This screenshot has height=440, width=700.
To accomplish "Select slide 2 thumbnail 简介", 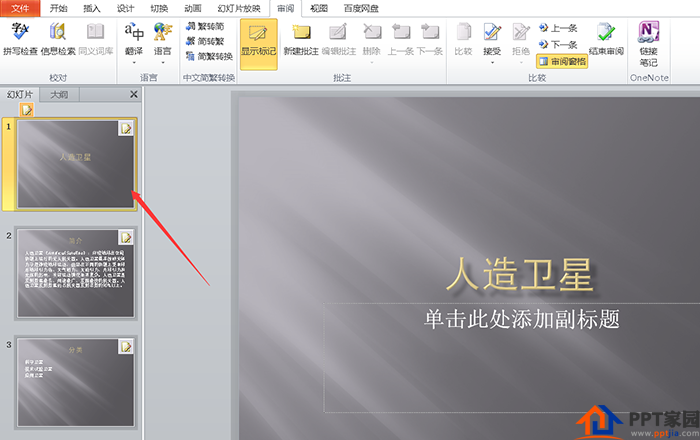I will (x=75, y=273).
